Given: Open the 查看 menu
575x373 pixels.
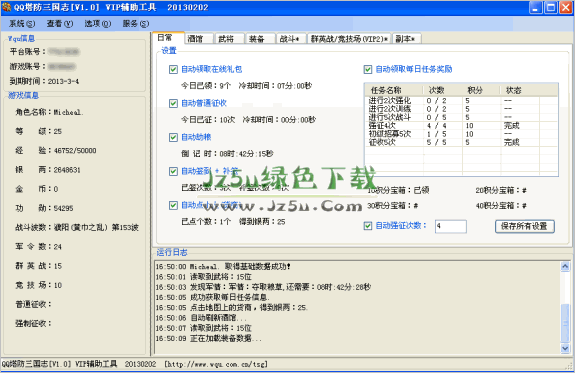Looking at the screenshot, I should 59,24.
